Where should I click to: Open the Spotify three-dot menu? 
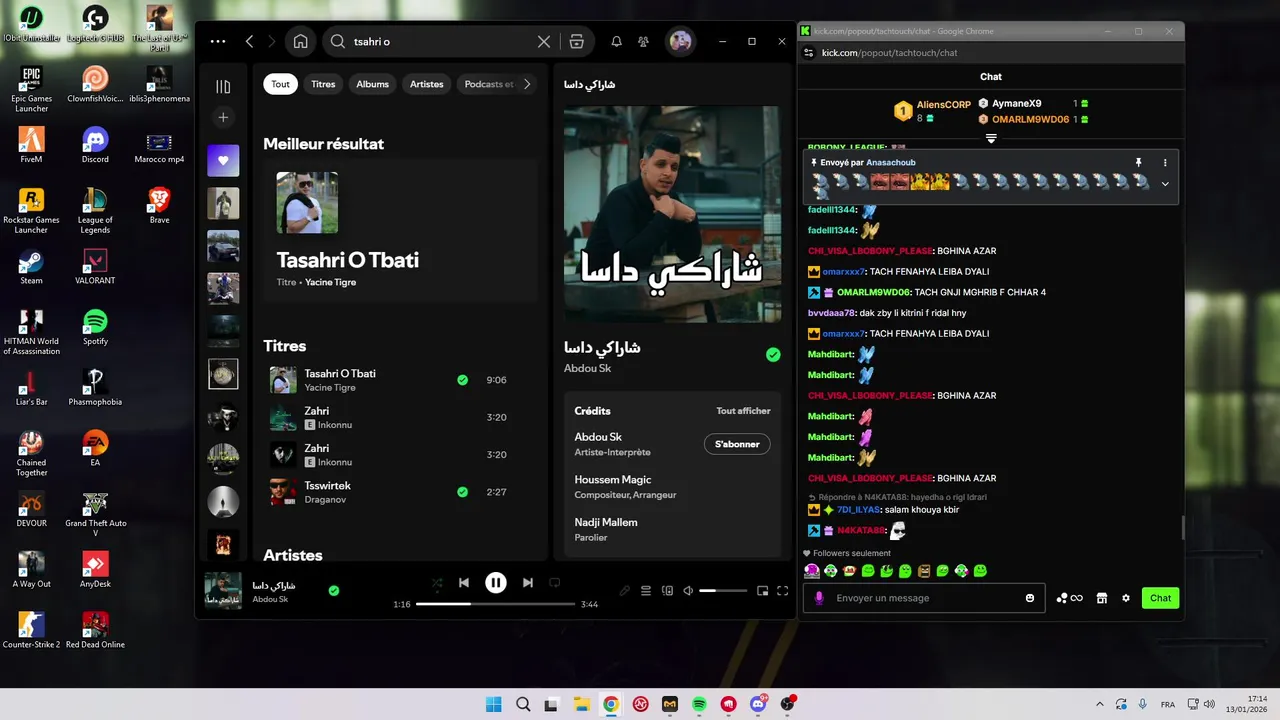tap(218, 41)
